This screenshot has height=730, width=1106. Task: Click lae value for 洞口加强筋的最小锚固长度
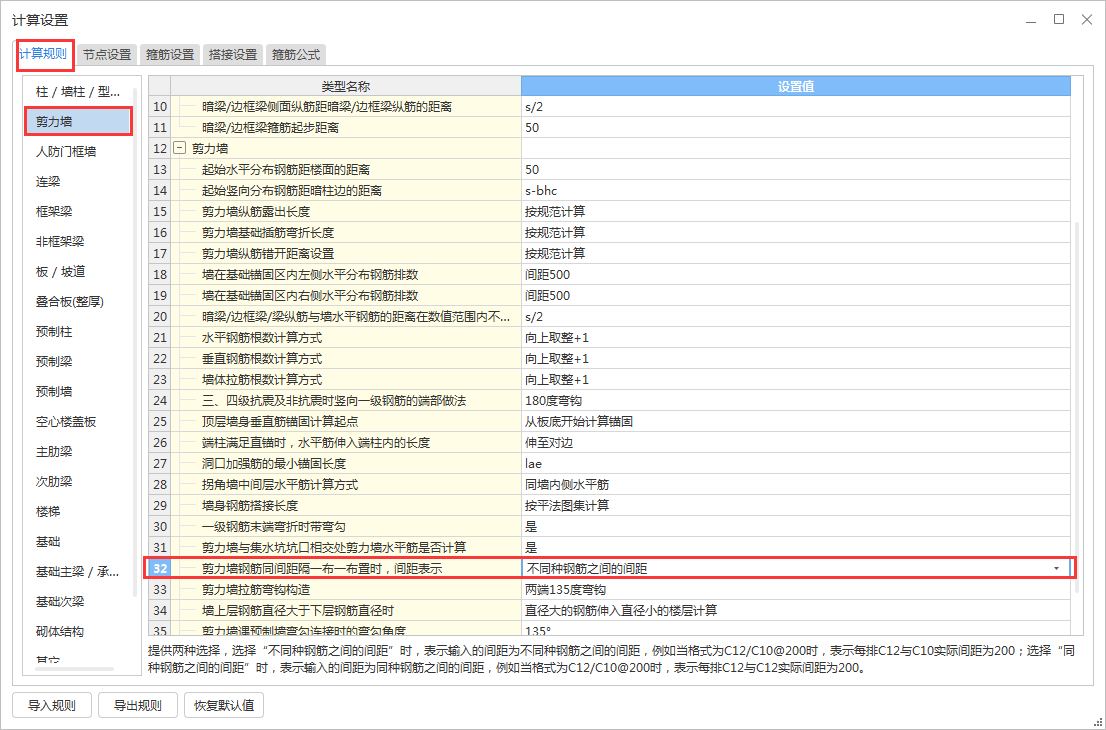[796, 463]
